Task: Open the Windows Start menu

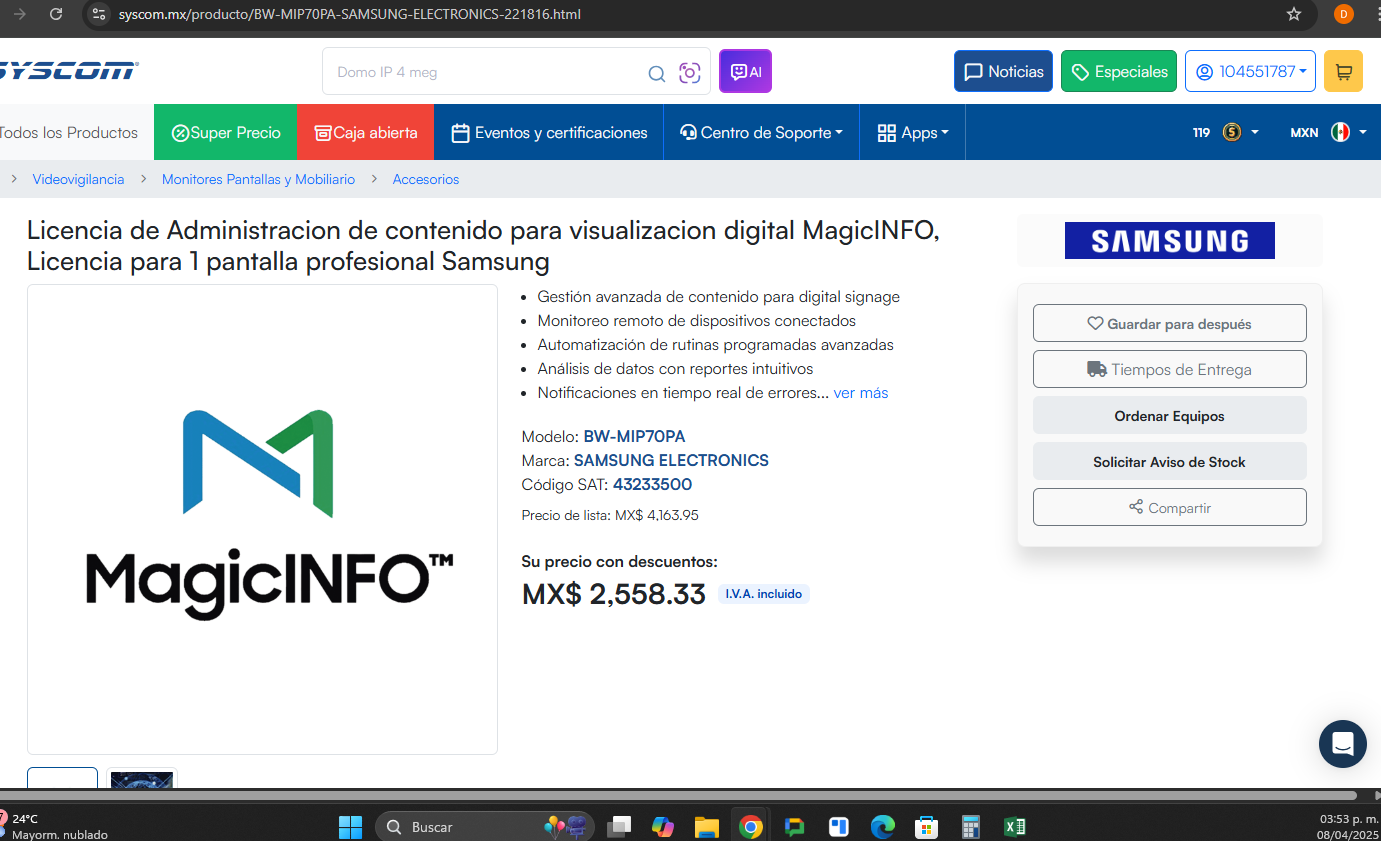Action: coord(350,827)
